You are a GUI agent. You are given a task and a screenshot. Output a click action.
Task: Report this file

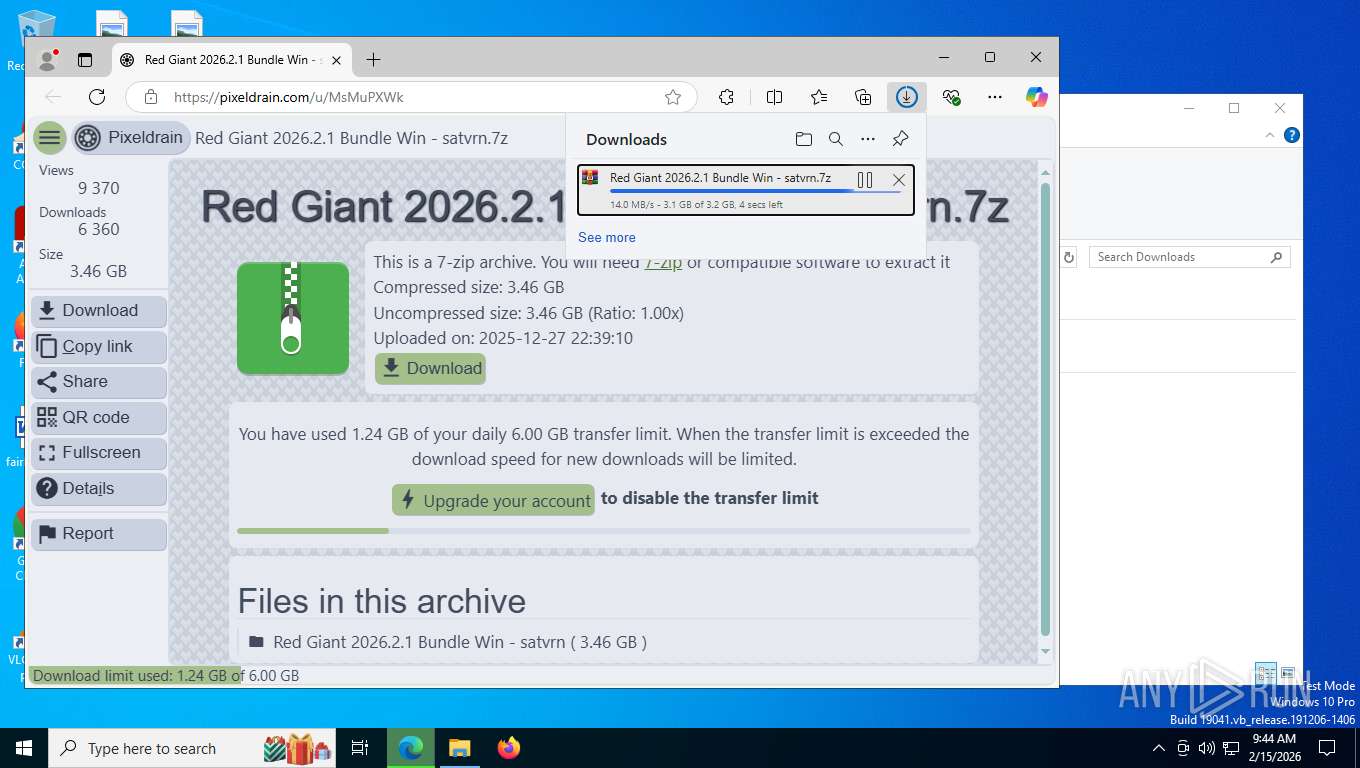99,534
